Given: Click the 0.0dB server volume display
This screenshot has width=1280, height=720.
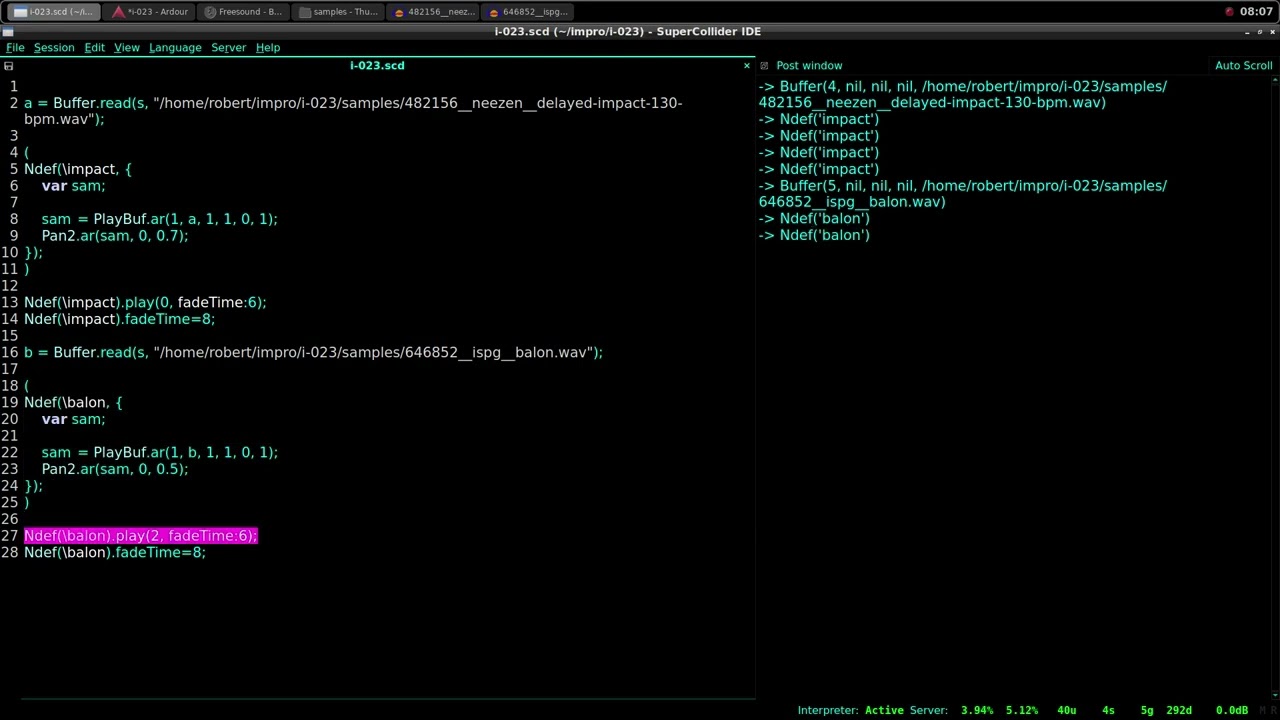Looking at the screenshot, I should pyautogui.click(x=1231, y=710).
